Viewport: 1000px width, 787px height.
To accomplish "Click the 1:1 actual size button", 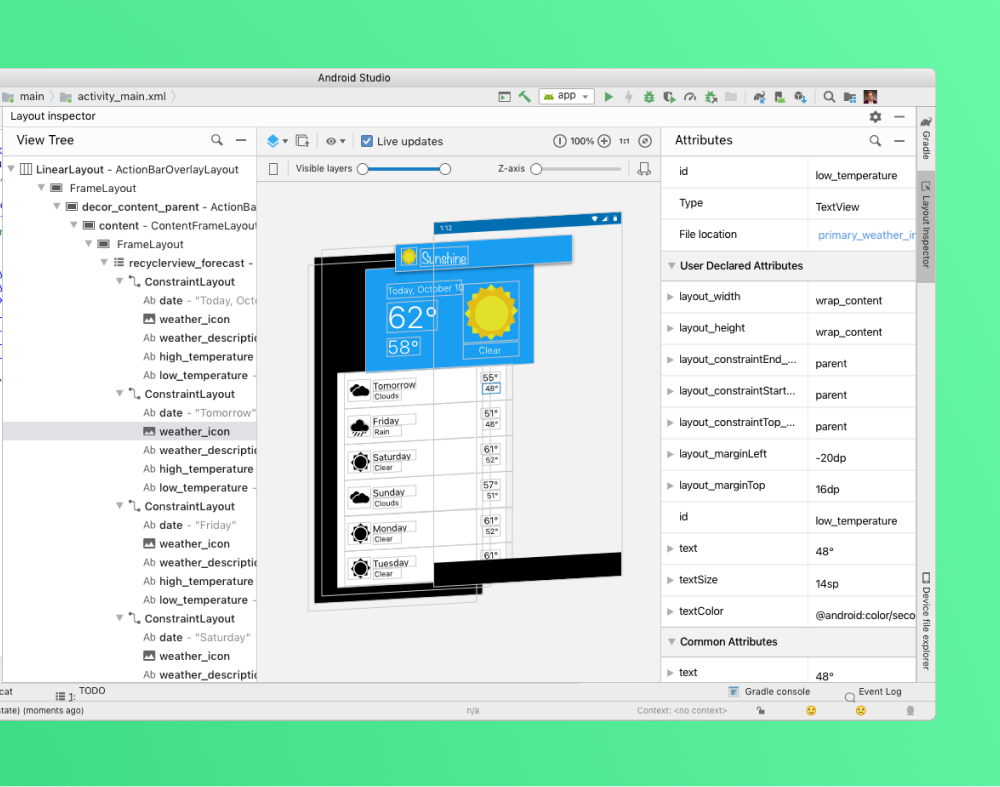I will pos(624,142).
